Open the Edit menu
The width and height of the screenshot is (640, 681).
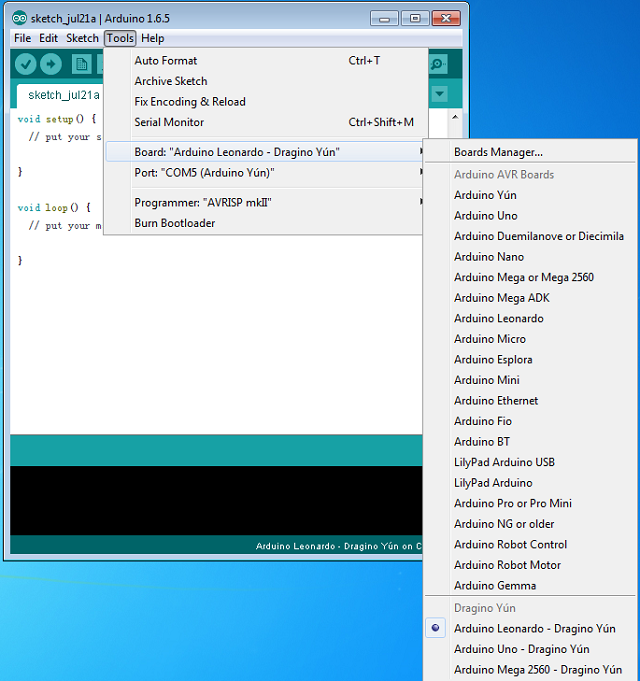click(x=48, y=38)
